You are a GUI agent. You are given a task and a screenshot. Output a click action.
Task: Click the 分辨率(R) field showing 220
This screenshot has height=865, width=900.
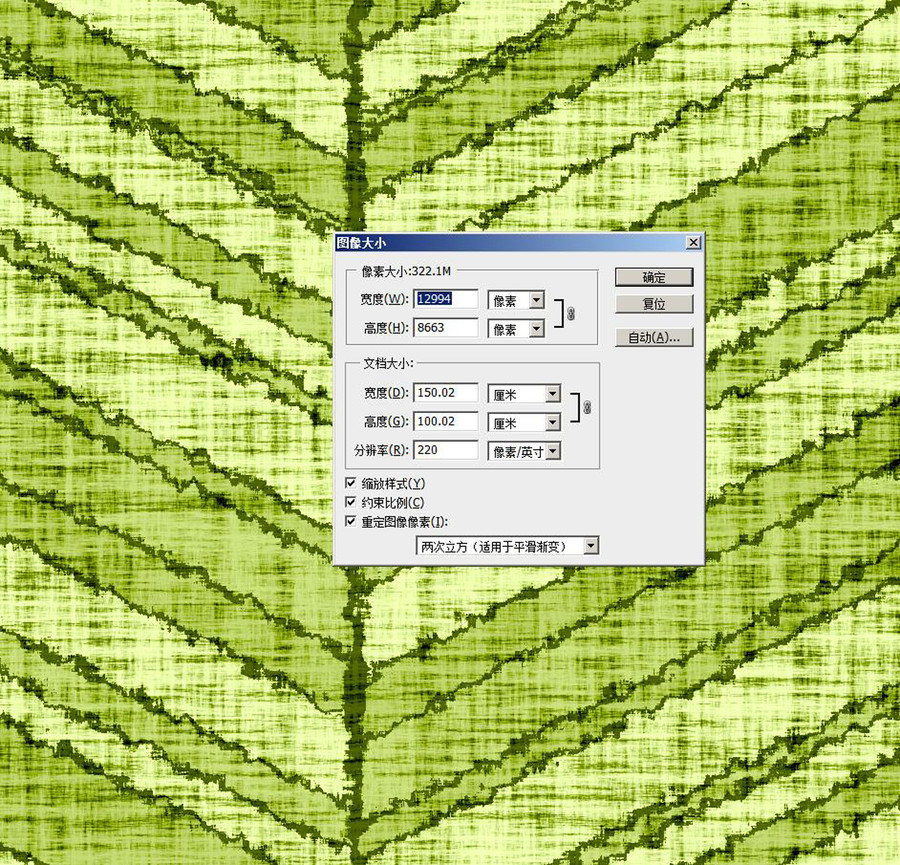(445, 450)
